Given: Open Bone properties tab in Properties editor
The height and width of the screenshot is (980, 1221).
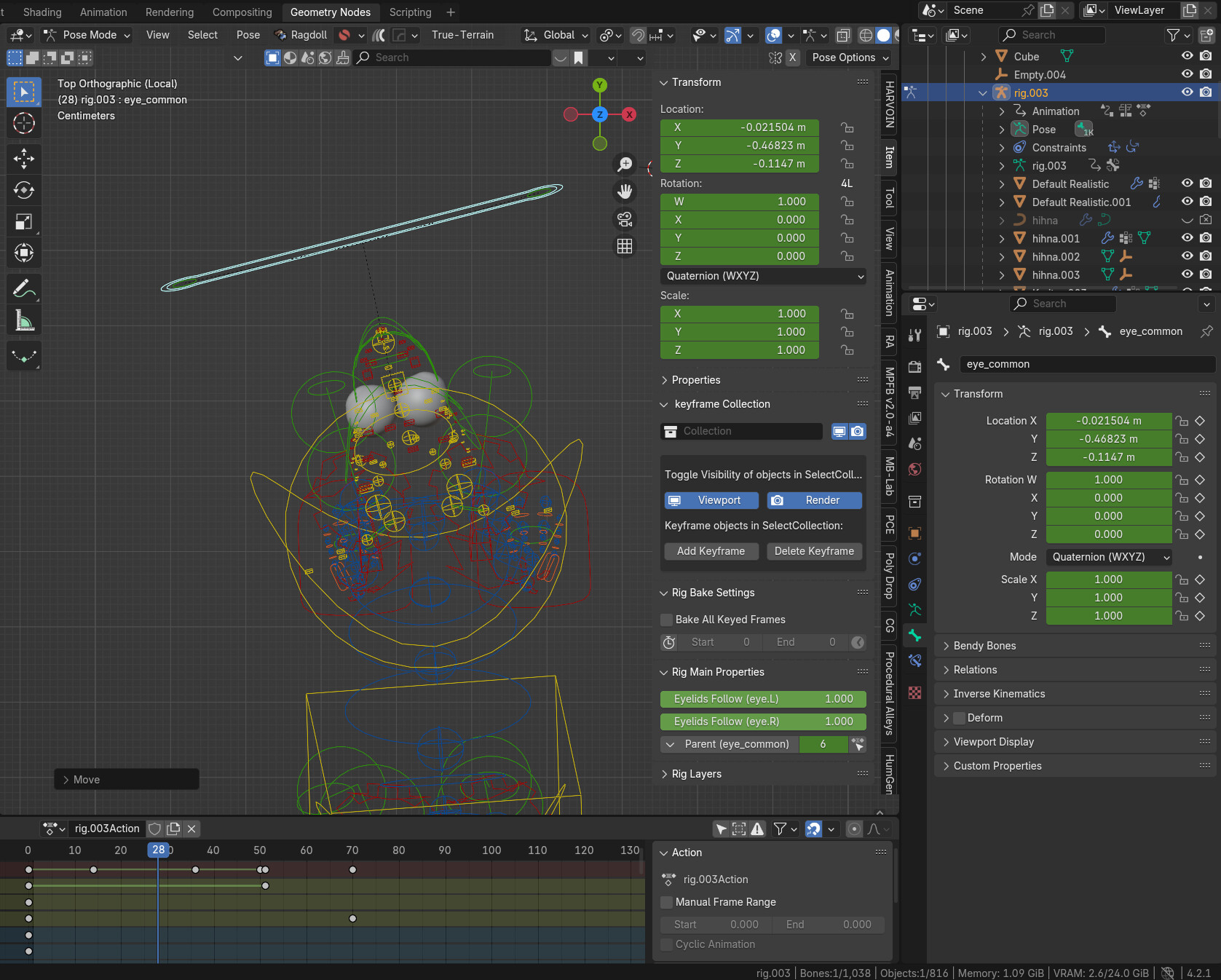Looking at the screenshot, I should click(915, 636).
